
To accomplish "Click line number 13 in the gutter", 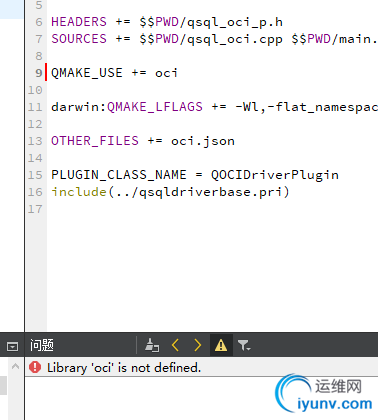I will click(35, 141).
